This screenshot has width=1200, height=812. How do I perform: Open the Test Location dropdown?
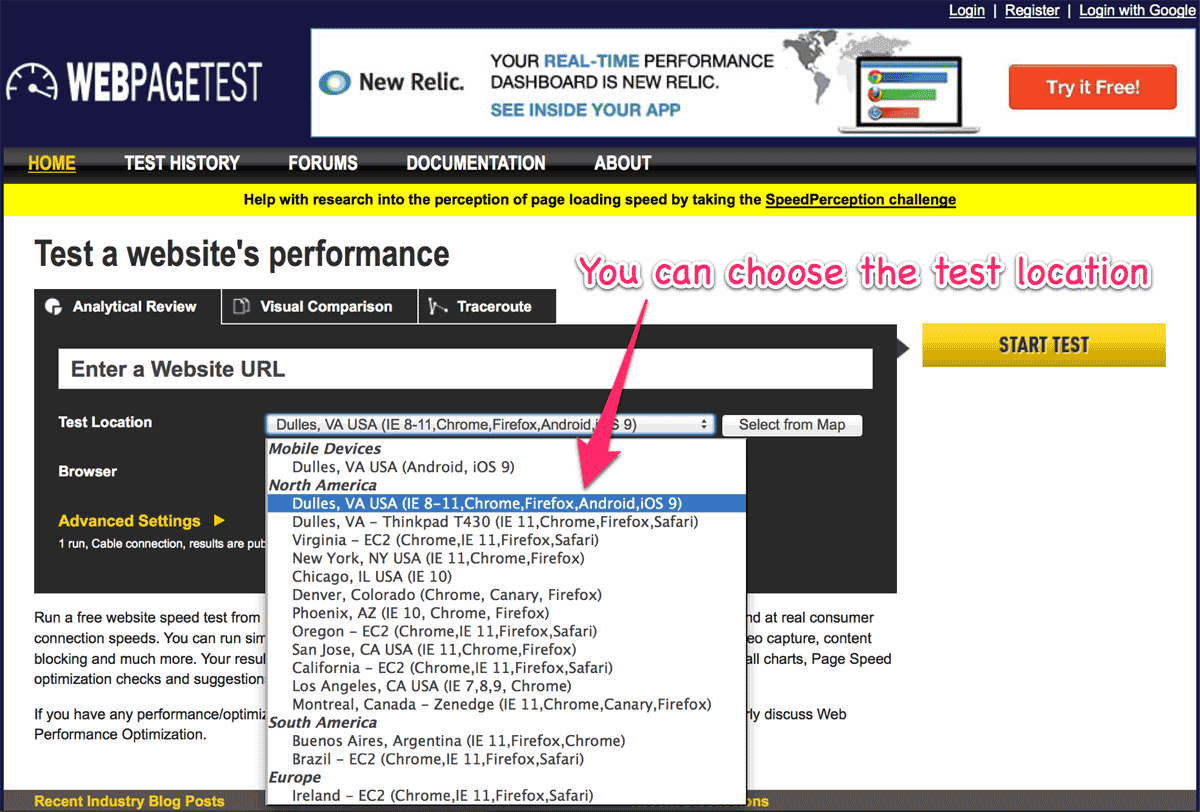pos(490,424)
